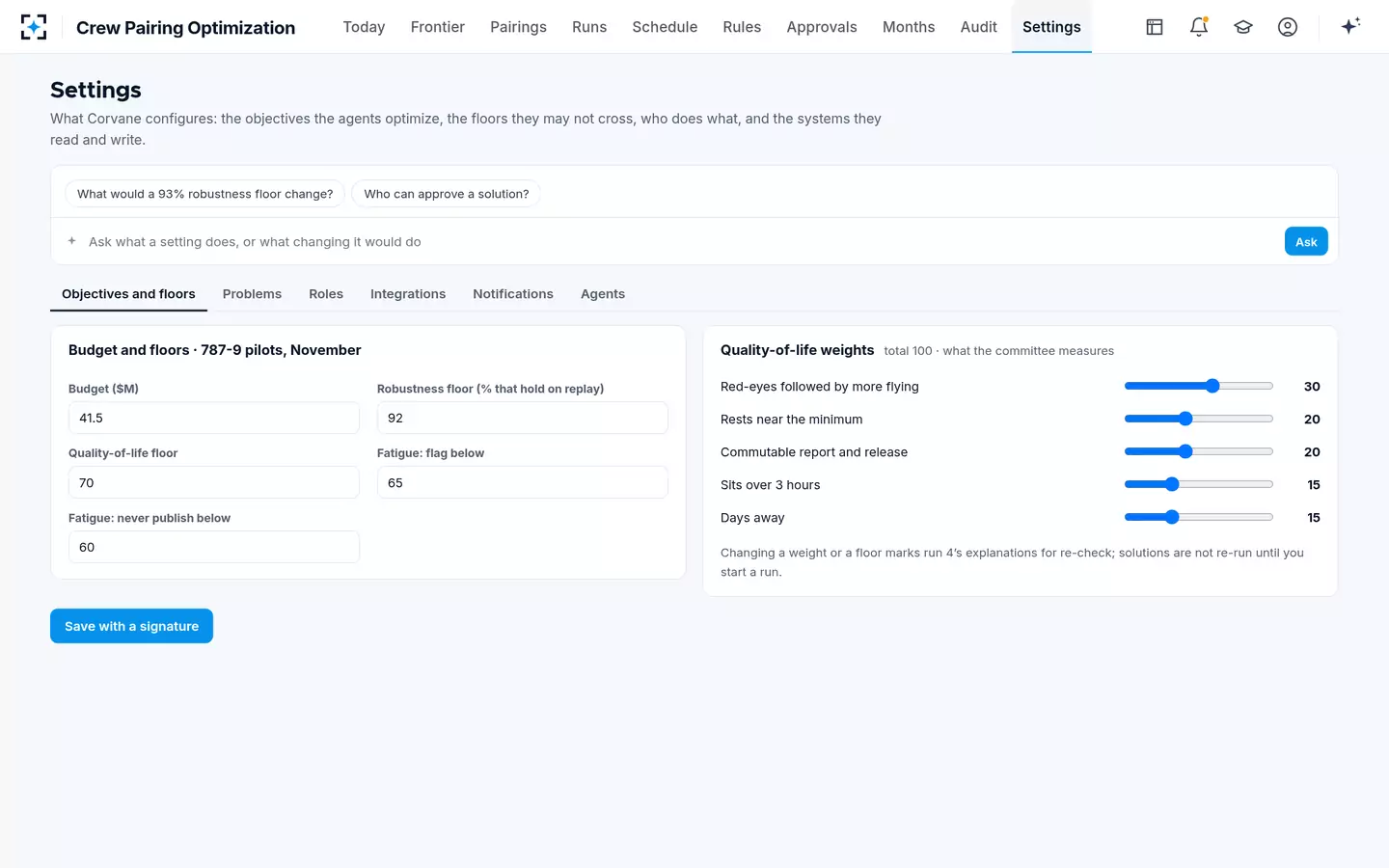The image size is (1389, 868).
Task: Show the Integrations sub-tab
Action: coord(408,294)
